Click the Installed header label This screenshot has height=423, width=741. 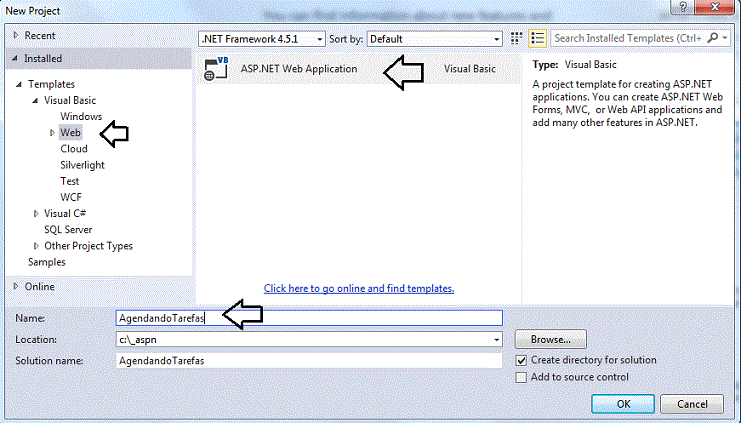tap(43, 59)
